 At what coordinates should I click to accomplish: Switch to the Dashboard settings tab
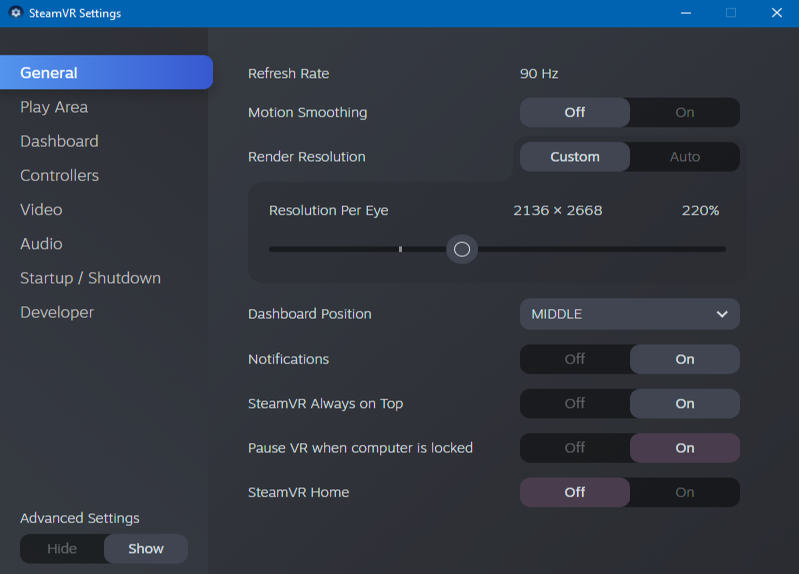(x=59, y=141)
